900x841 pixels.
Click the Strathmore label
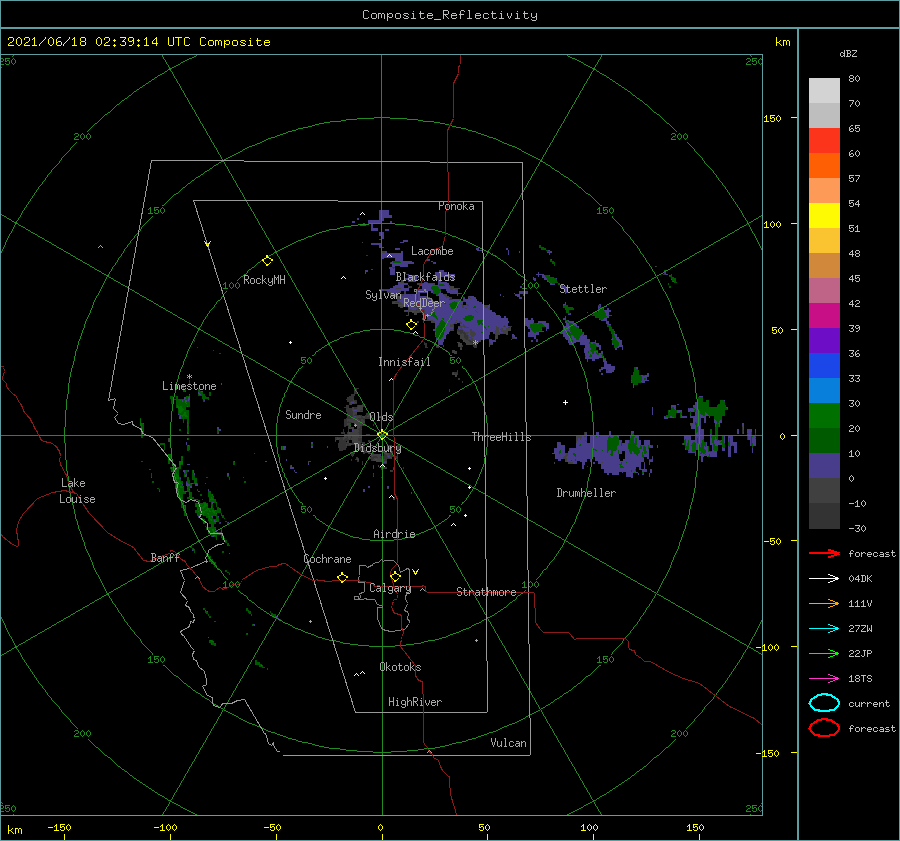tap(486, 592)
